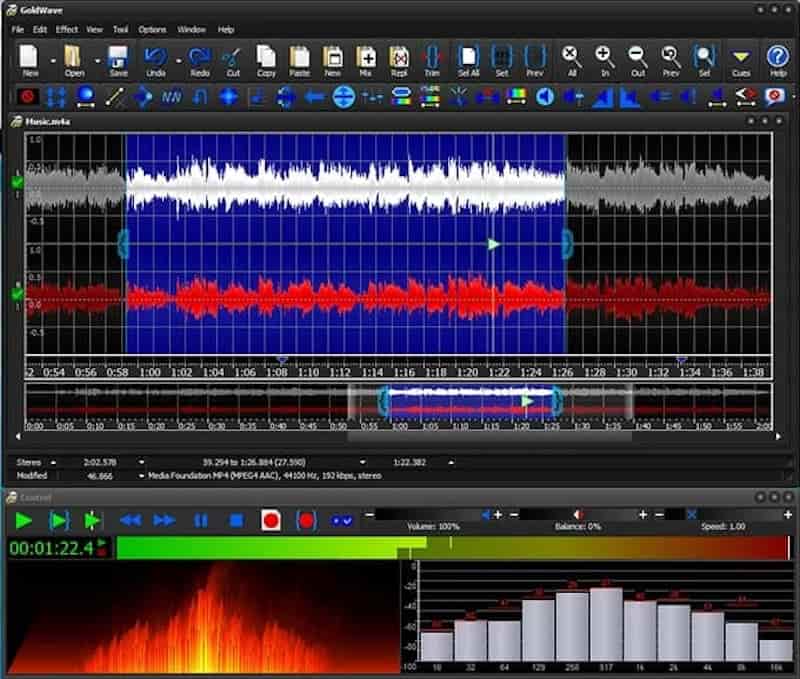Redo the last undone change

tap(199, 60)
